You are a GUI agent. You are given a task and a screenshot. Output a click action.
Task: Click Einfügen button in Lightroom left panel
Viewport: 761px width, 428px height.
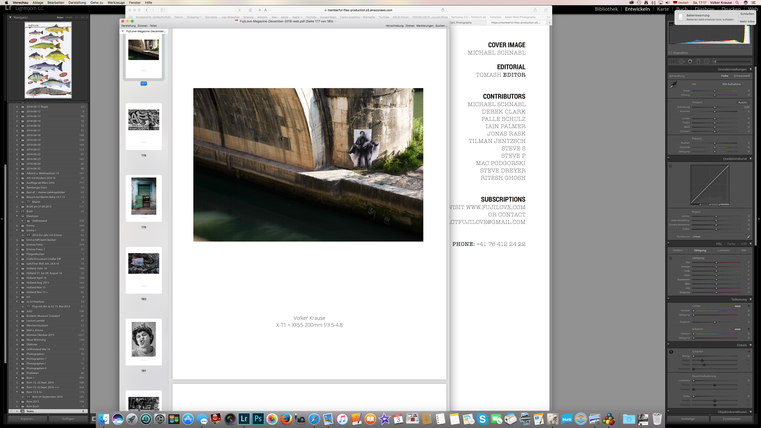tap(68, 419)
